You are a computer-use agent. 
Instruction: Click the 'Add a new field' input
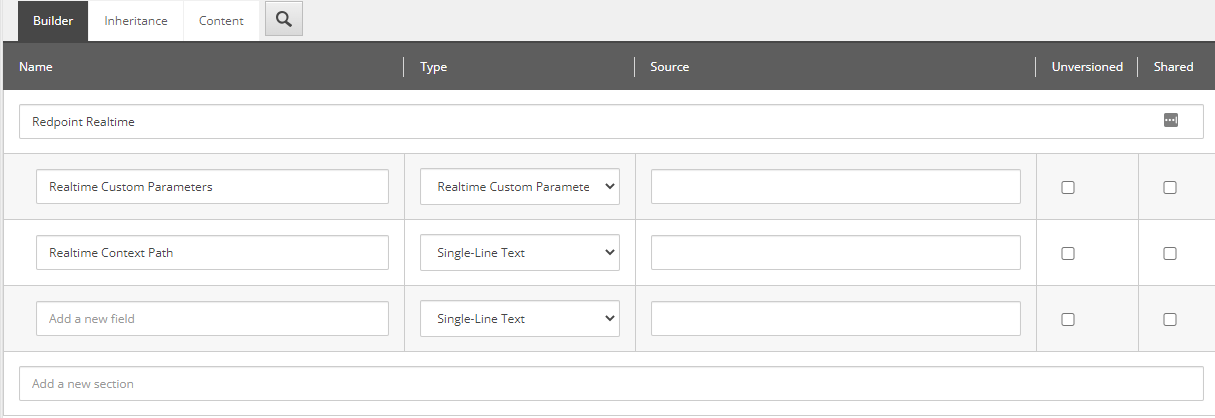tap(212, 319)
